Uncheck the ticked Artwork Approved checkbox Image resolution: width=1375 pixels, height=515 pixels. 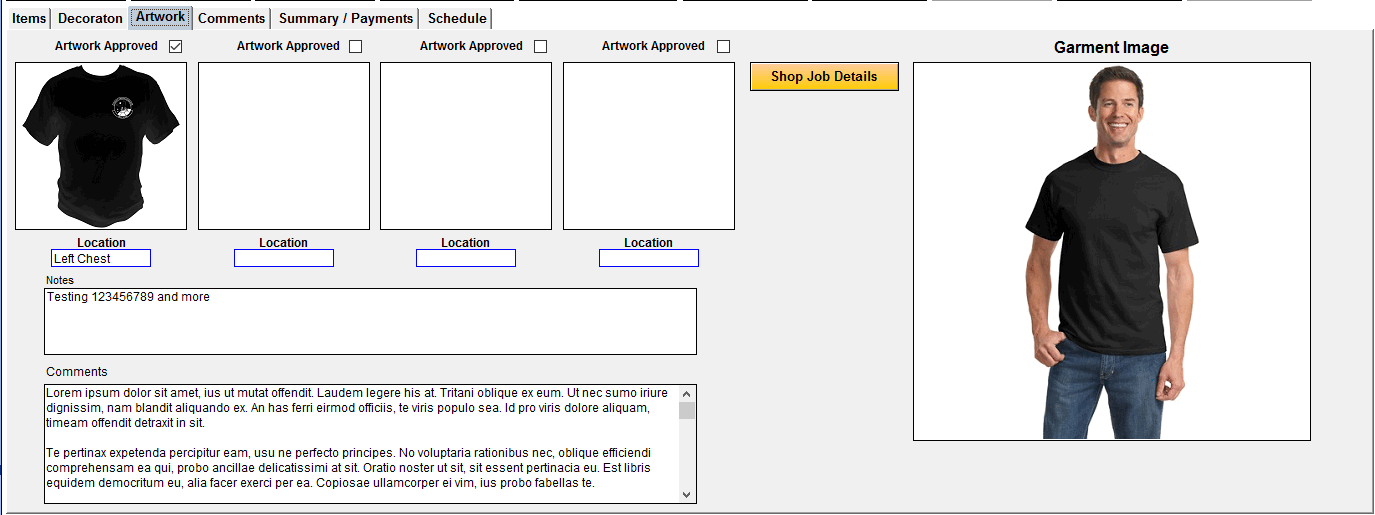[176, 46]
